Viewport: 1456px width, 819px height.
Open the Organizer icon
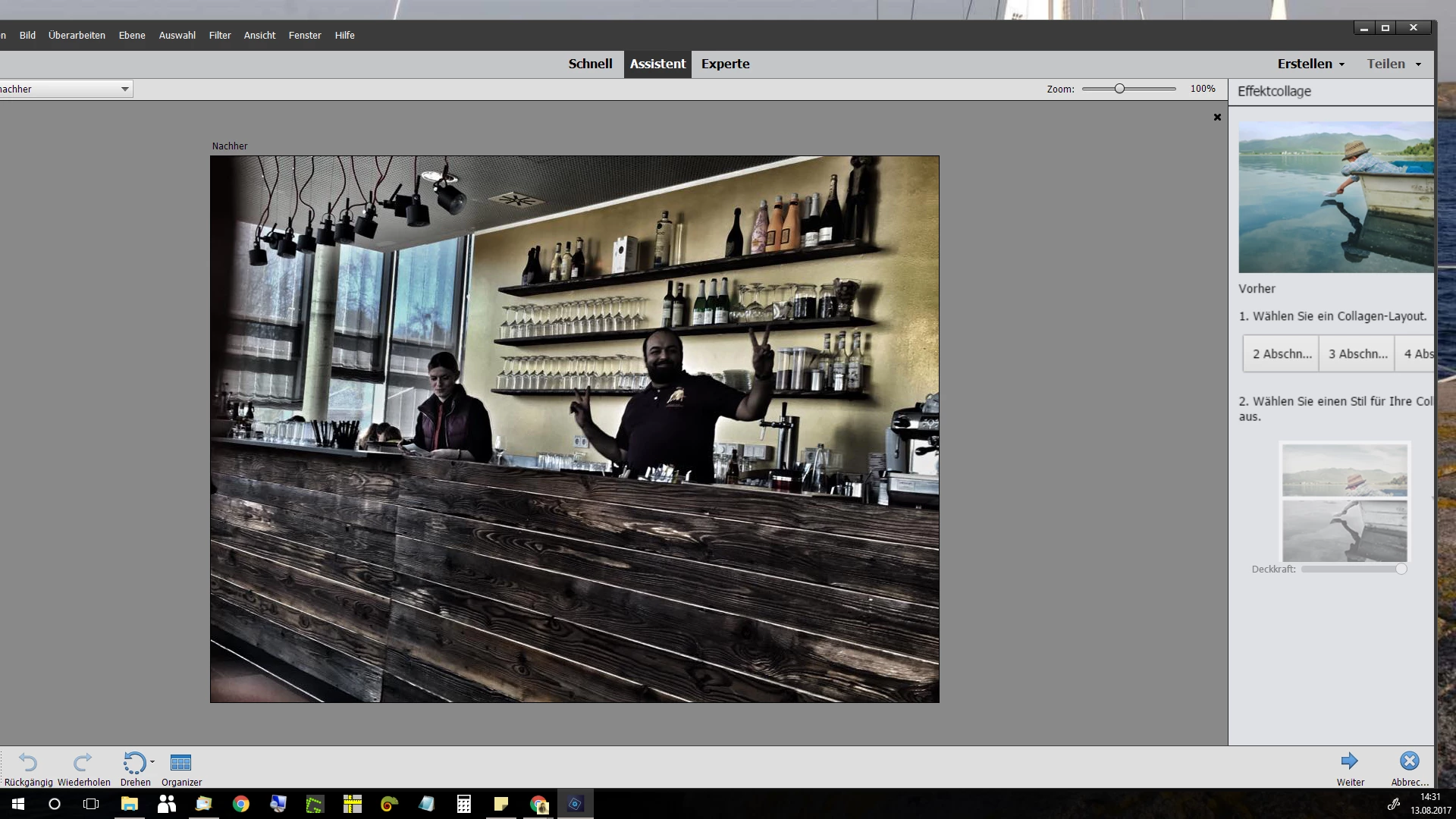coord(180,761)
